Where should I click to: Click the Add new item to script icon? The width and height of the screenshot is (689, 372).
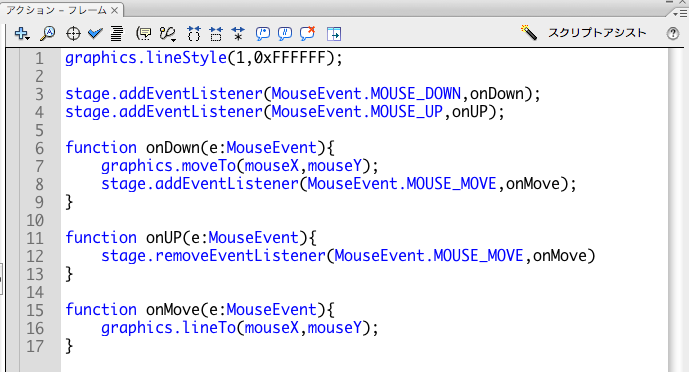coord(22,33)
